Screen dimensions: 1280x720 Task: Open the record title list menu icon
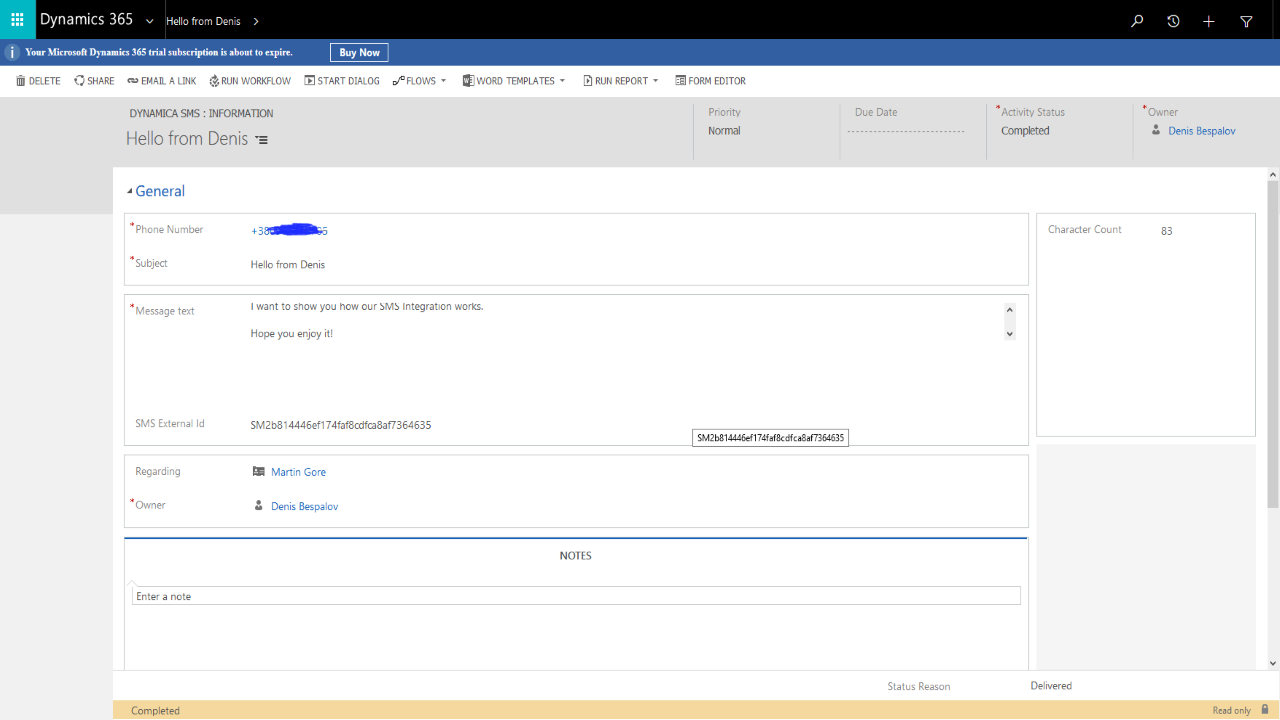(x=262, y=140)
